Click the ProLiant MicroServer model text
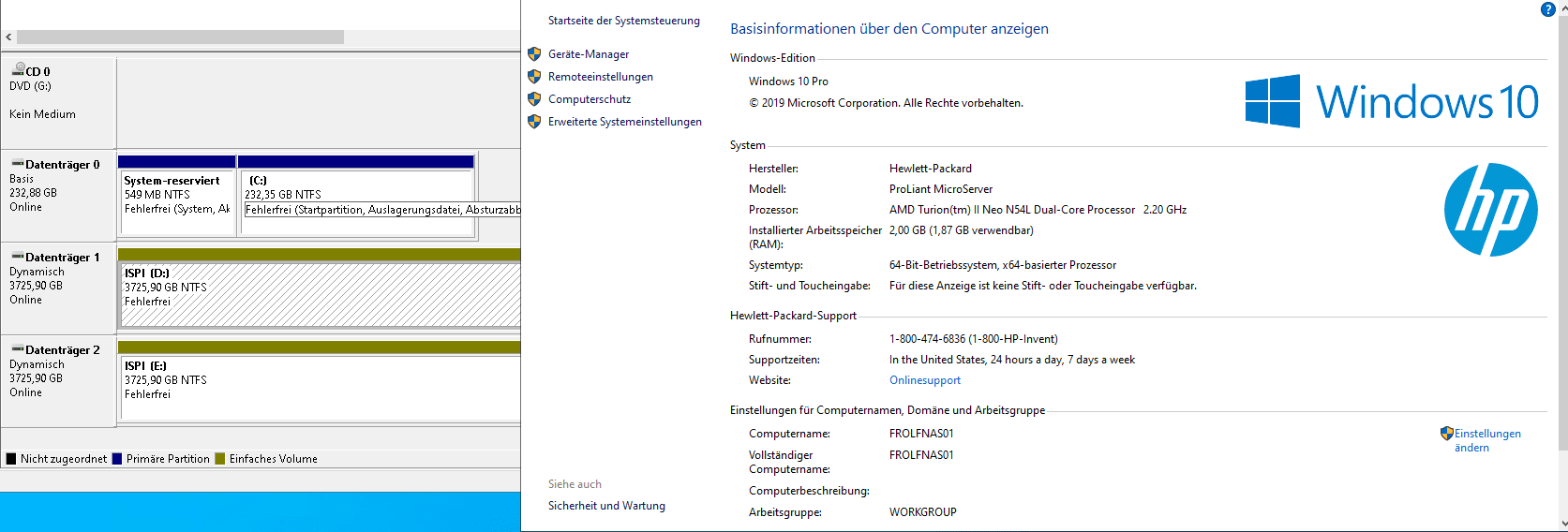The image size is (1568, 532). click(941, 189)
